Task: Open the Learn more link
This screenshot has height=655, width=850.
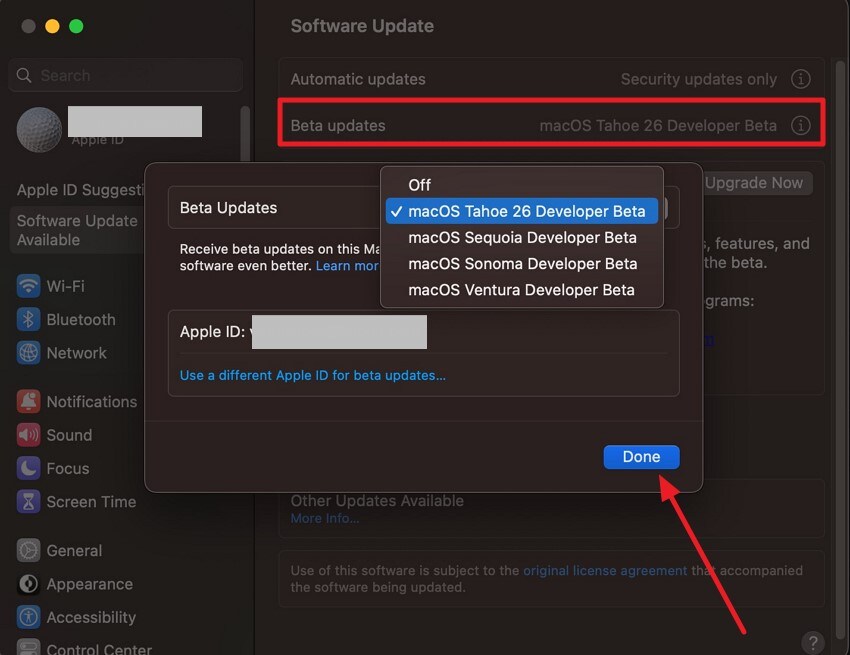Action: [345, 265]
